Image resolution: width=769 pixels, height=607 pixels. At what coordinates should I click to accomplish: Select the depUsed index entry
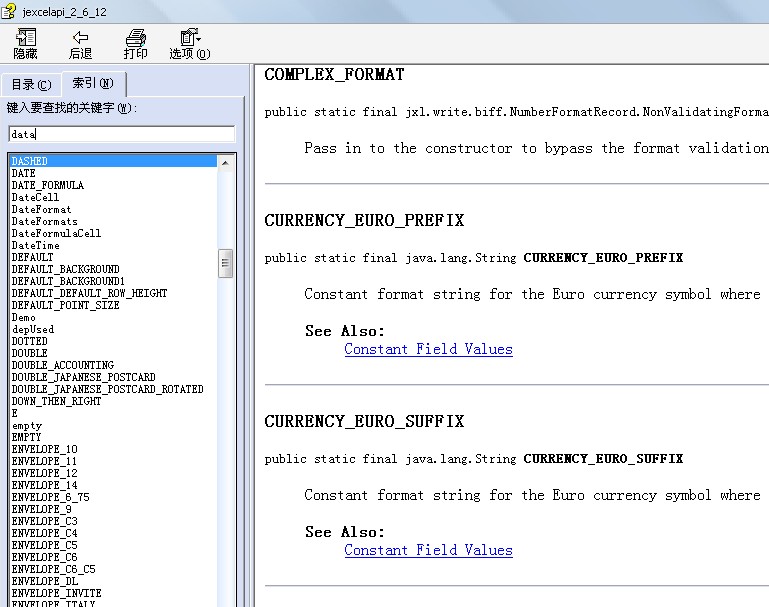click(32, 329)
